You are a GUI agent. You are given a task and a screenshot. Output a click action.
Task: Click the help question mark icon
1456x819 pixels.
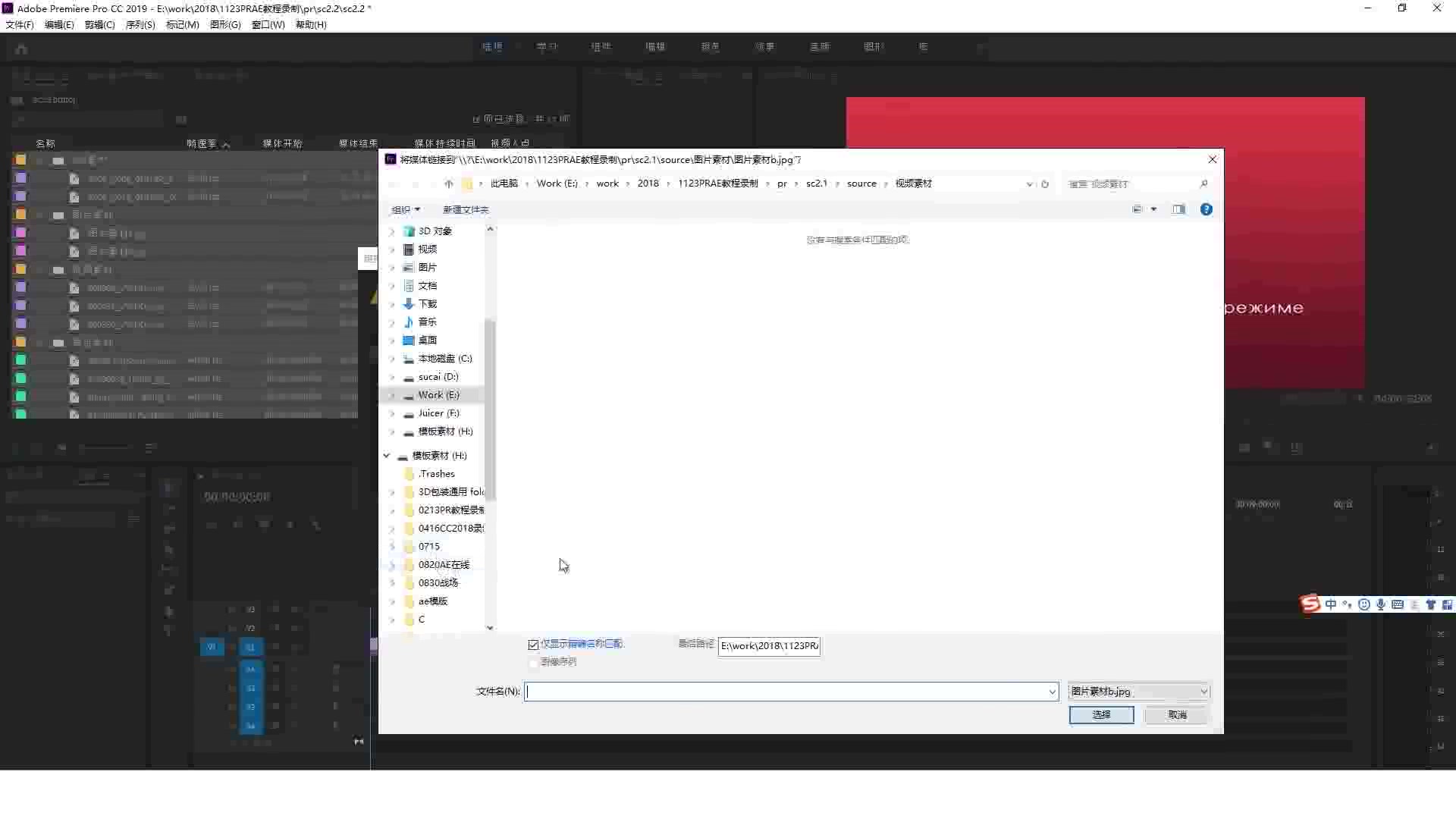[x=1206, y=209]
